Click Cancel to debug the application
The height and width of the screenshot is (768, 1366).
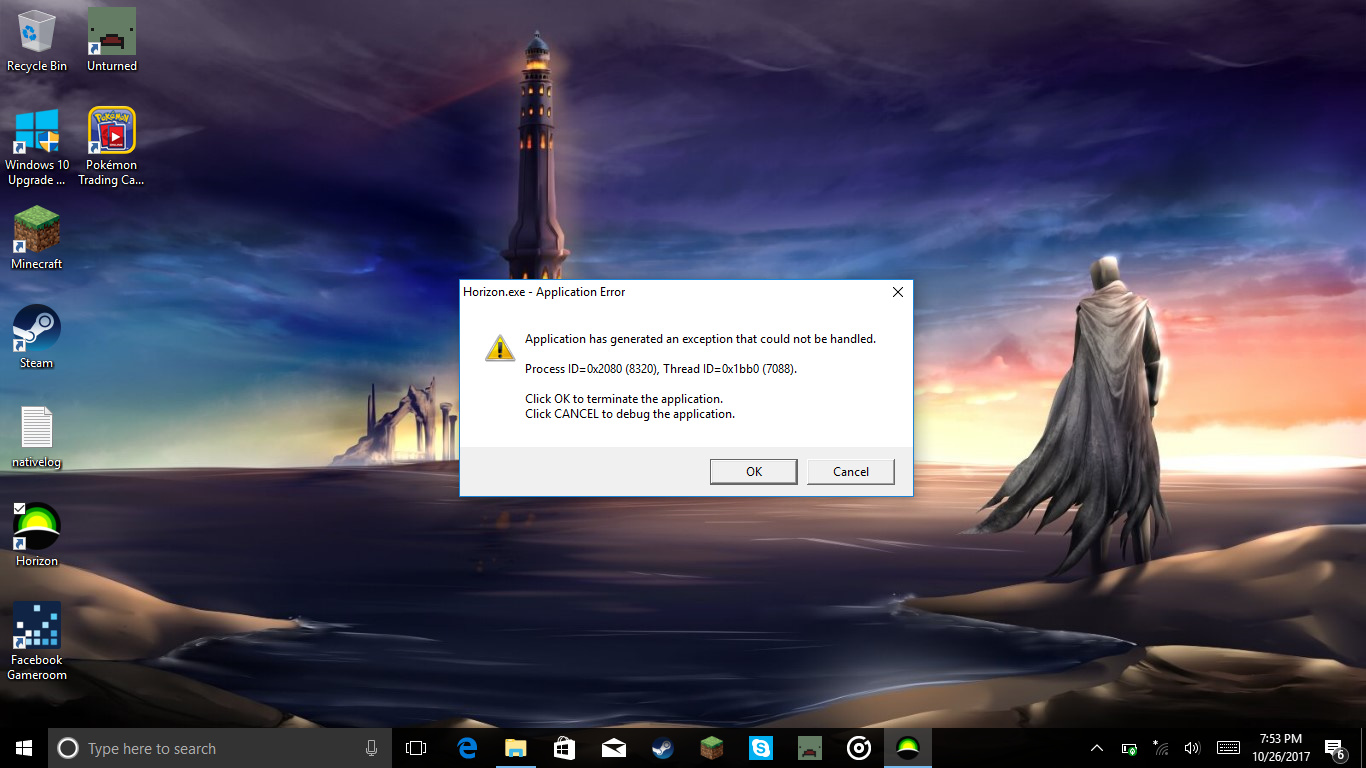pos(850,472)
